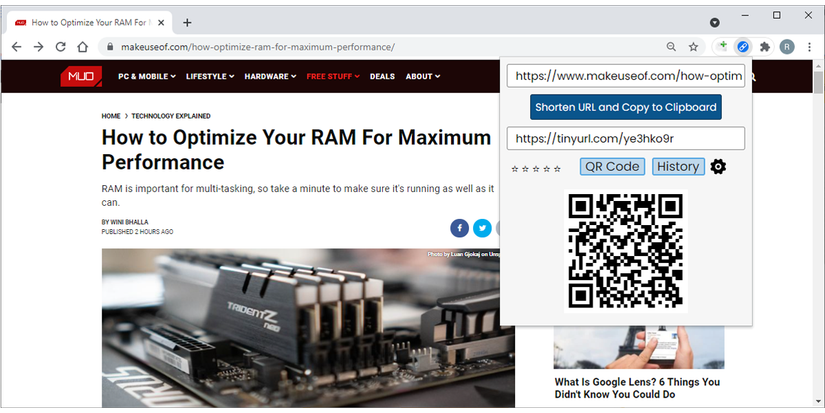The image size is (825, 413).
Task: Click the Google Lens article thumbnail
Action: pos(639,347)
